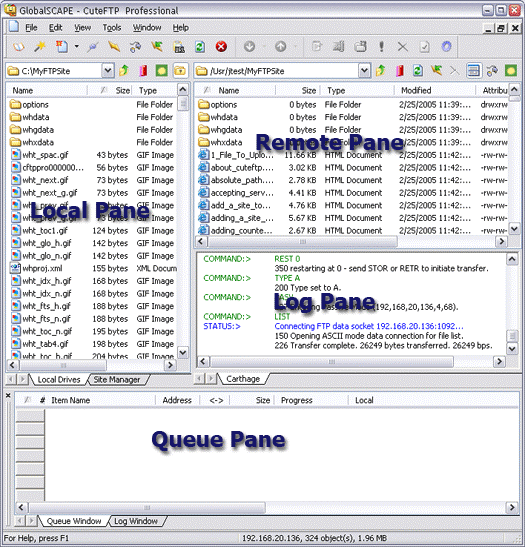Sort remote pane by Attribu column
Image resolution: width=525 pixels, height=547 pixels.
click(x=493, y=90)
